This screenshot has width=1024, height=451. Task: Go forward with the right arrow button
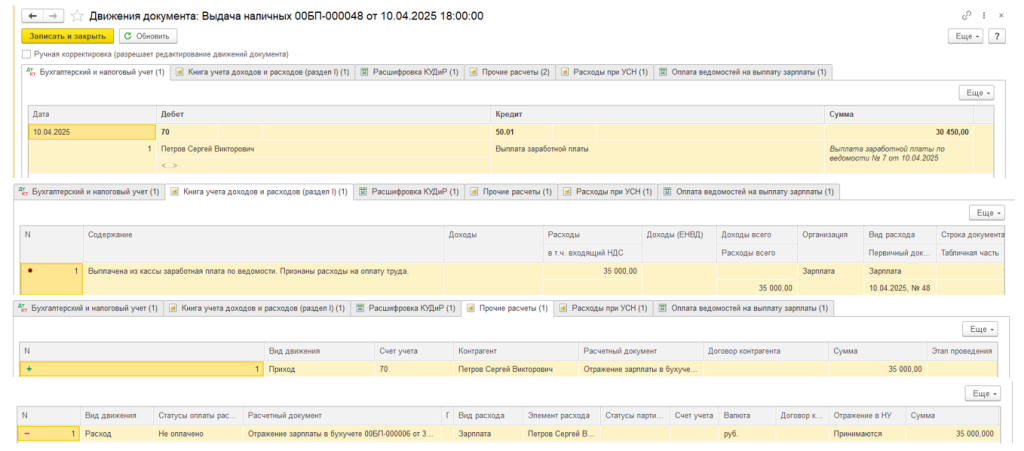coord(53,15)
